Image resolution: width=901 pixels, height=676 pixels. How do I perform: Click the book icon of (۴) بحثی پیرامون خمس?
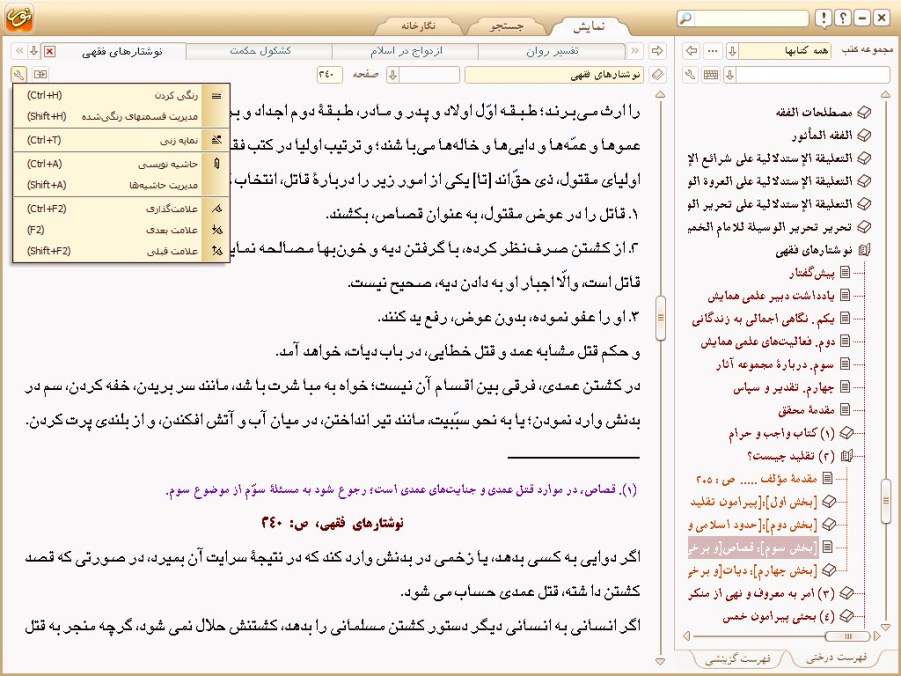[846, 616]
